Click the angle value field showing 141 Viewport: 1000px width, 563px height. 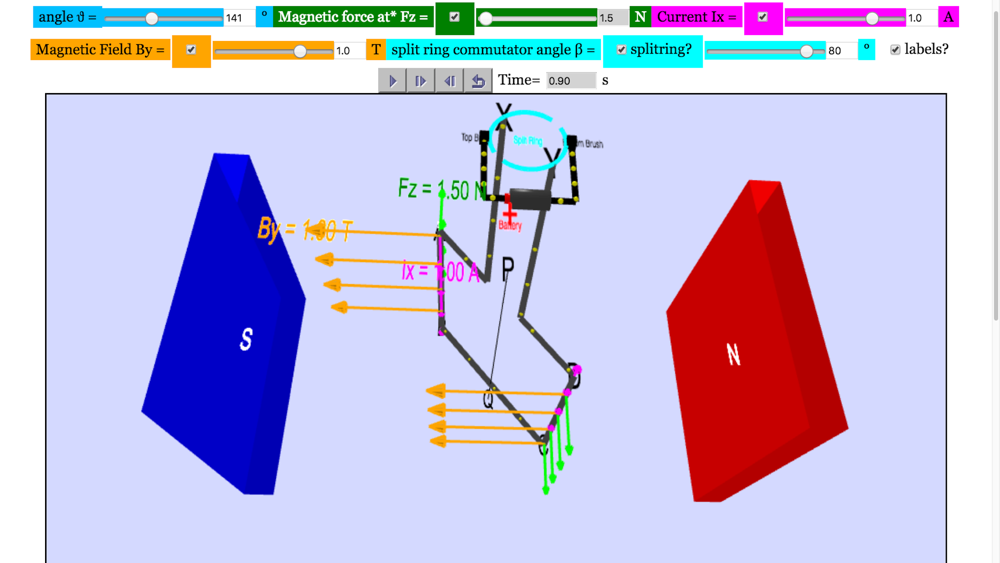[x=239, y=18]
